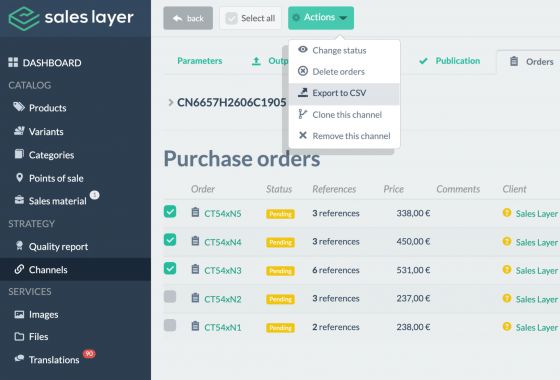Click clipboard icon for order CT54xN5
The width and height of the screenshot is (560, 380).
(195, 212)
